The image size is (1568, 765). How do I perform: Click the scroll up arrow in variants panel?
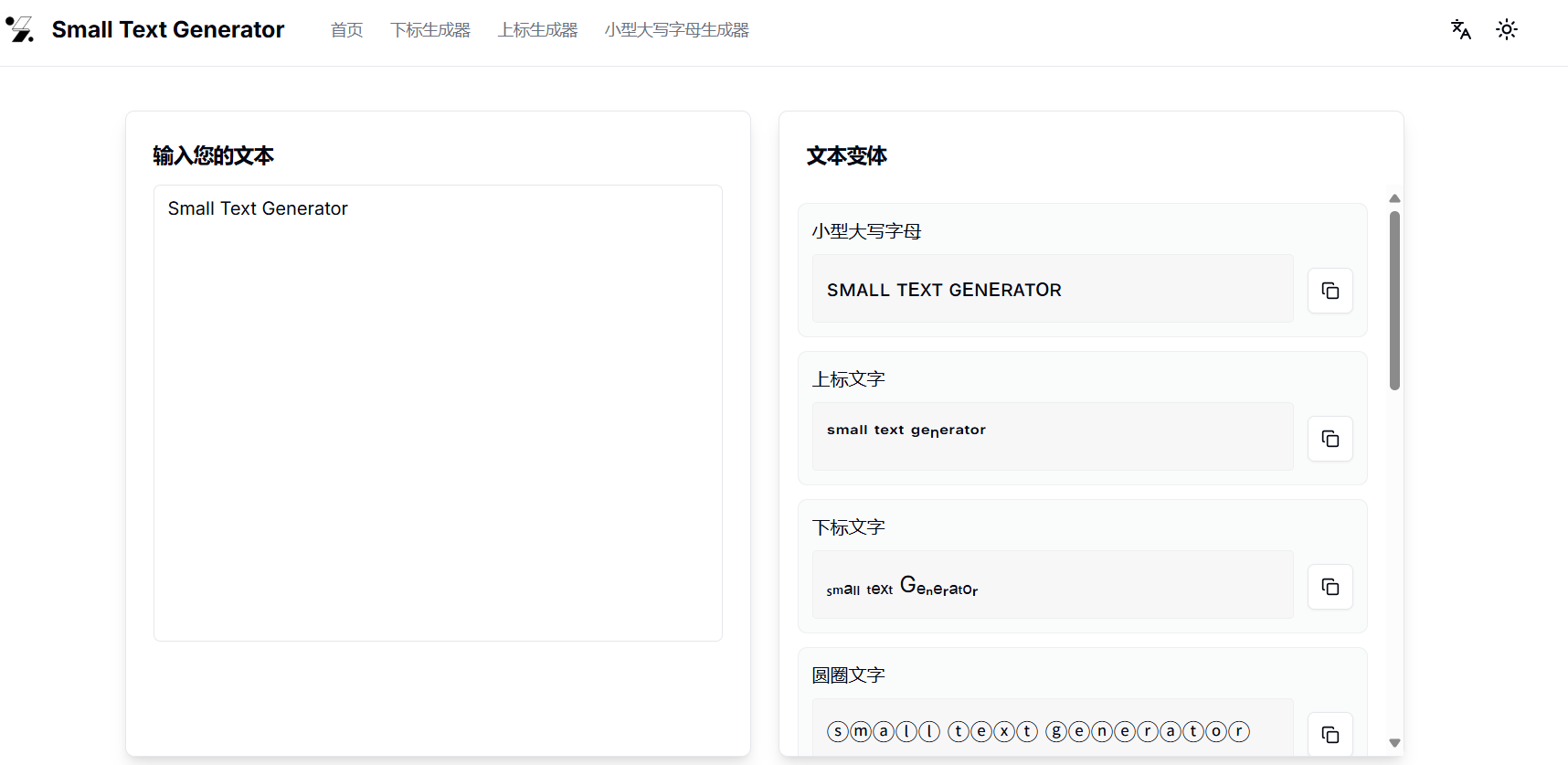[x=1394, y=198]
